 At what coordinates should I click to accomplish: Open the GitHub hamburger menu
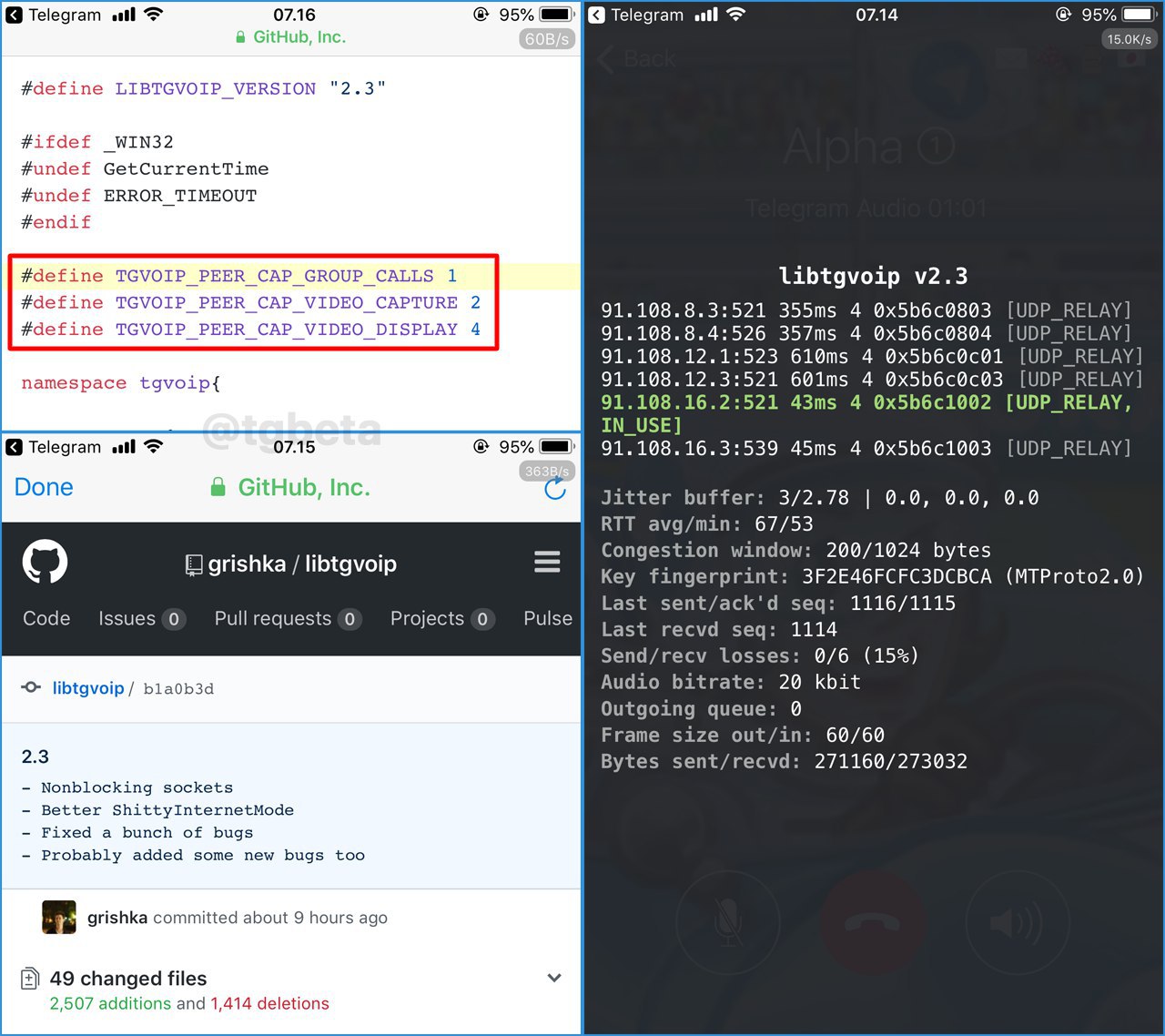click(x=547, y=563)
